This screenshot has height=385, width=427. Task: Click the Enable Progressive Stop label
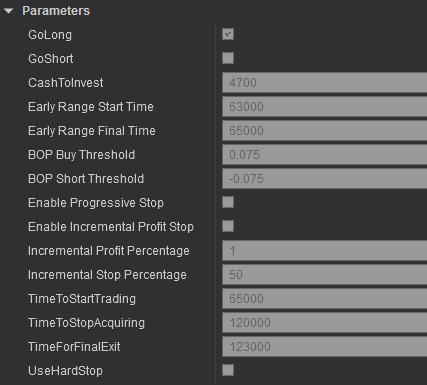96,203
